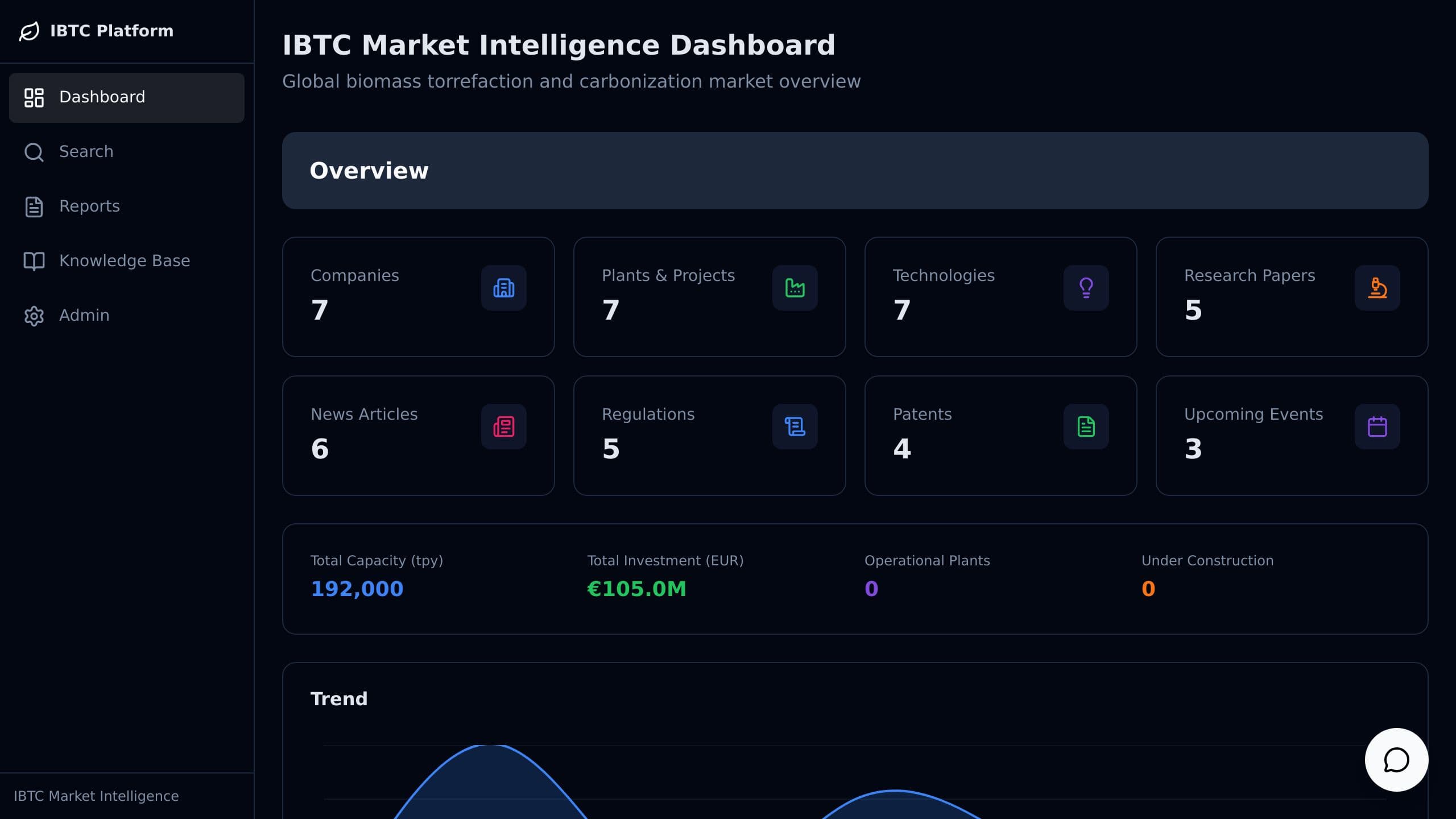Select Knowledge Base in the sidebar
1456x819 pixels.
click(127, 261)
